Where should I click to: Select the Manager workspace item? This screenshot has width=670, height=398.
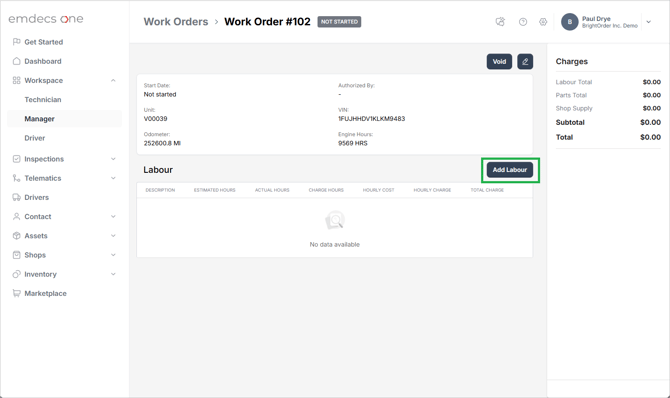(65, 119)
